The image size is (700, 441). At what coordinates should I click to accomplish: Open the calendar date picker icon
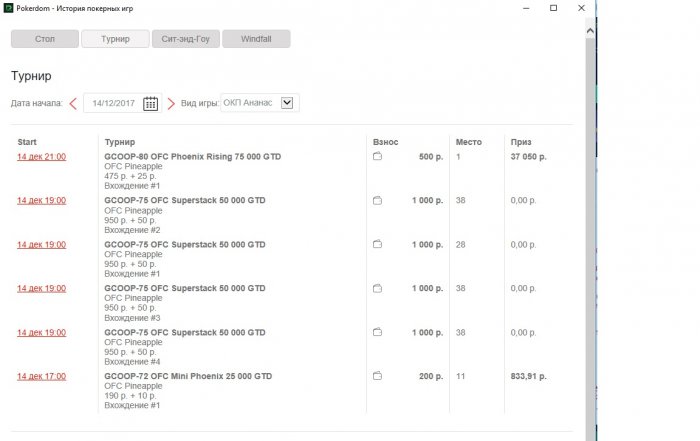click(x=150, y=104)
